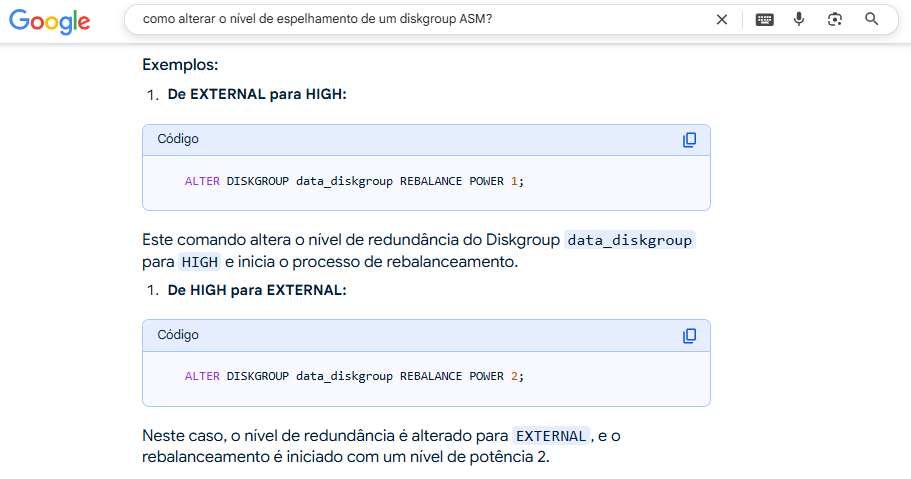Viewport: 911px width, 479px height.
Task: Start voice search with the microphone icon
Action: (x=798, y=19)
